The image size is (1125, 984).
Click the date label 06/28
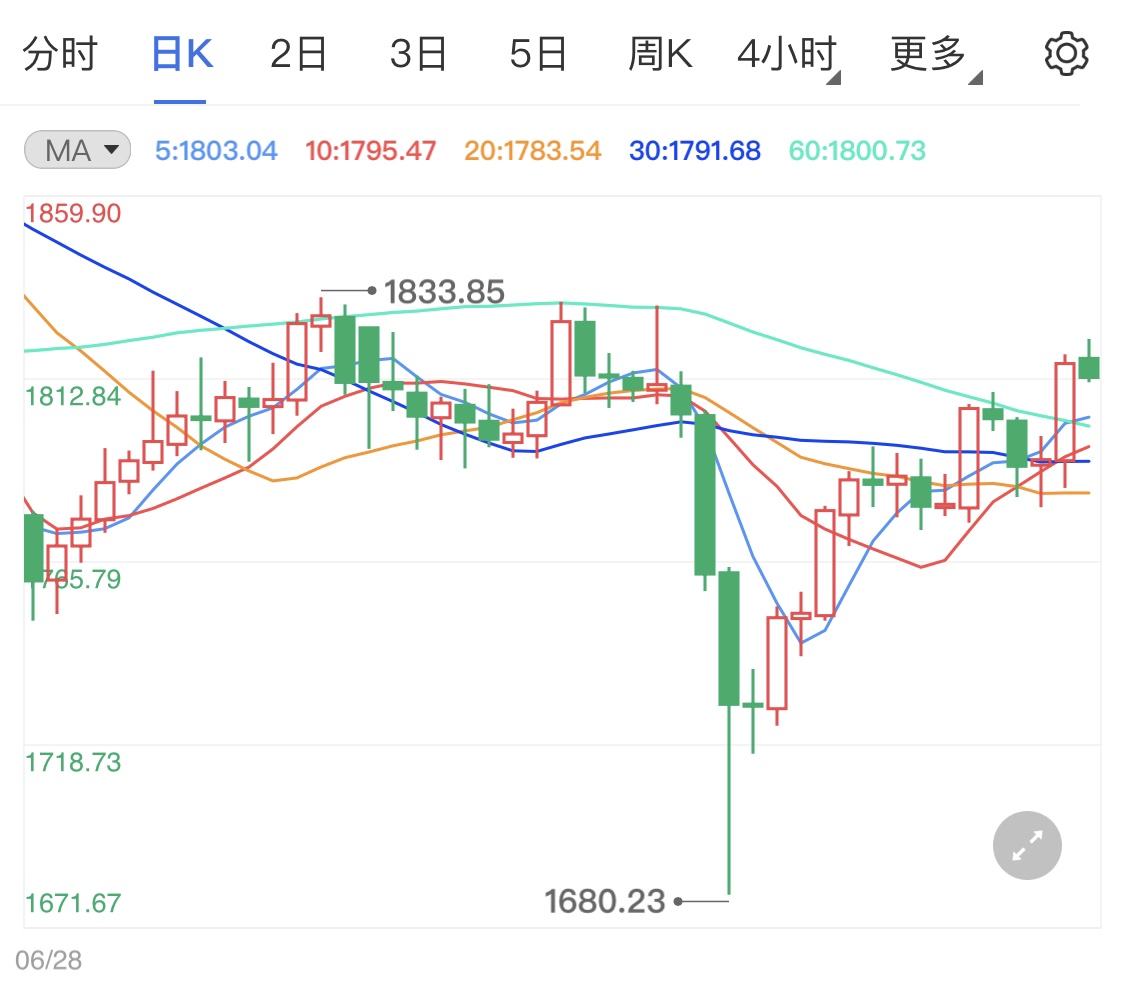48,960
